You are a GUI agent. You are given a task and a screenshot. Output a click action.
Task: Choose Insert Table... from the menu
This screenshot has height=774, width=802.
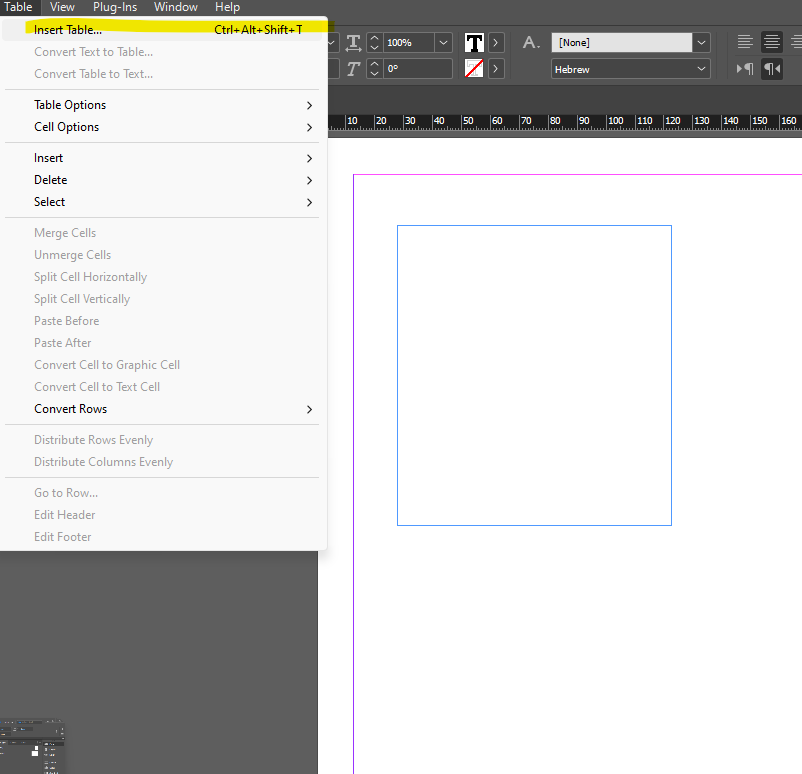68,30
